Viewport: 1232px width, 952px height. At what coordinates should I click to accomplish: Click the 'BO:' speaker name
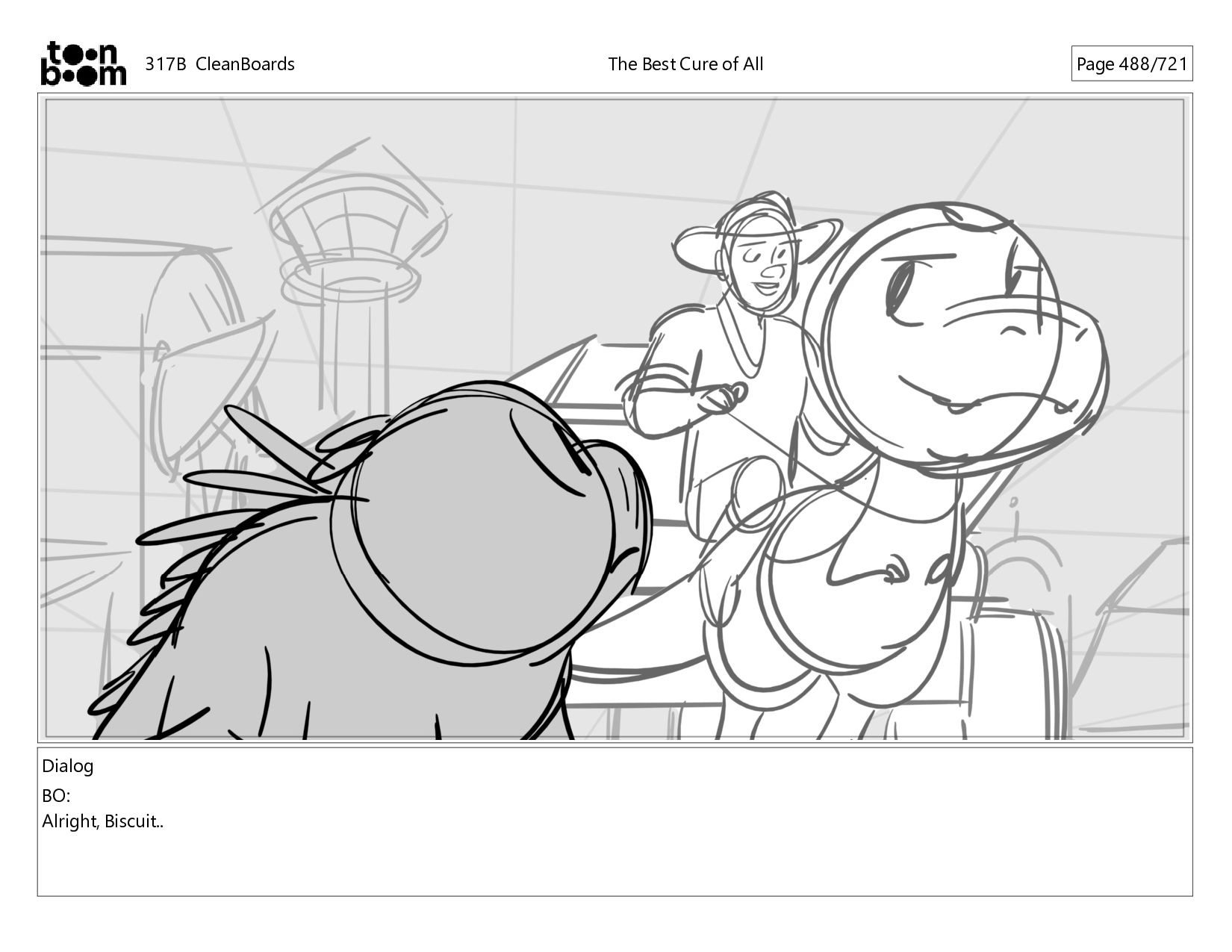[x=56, y=796]
